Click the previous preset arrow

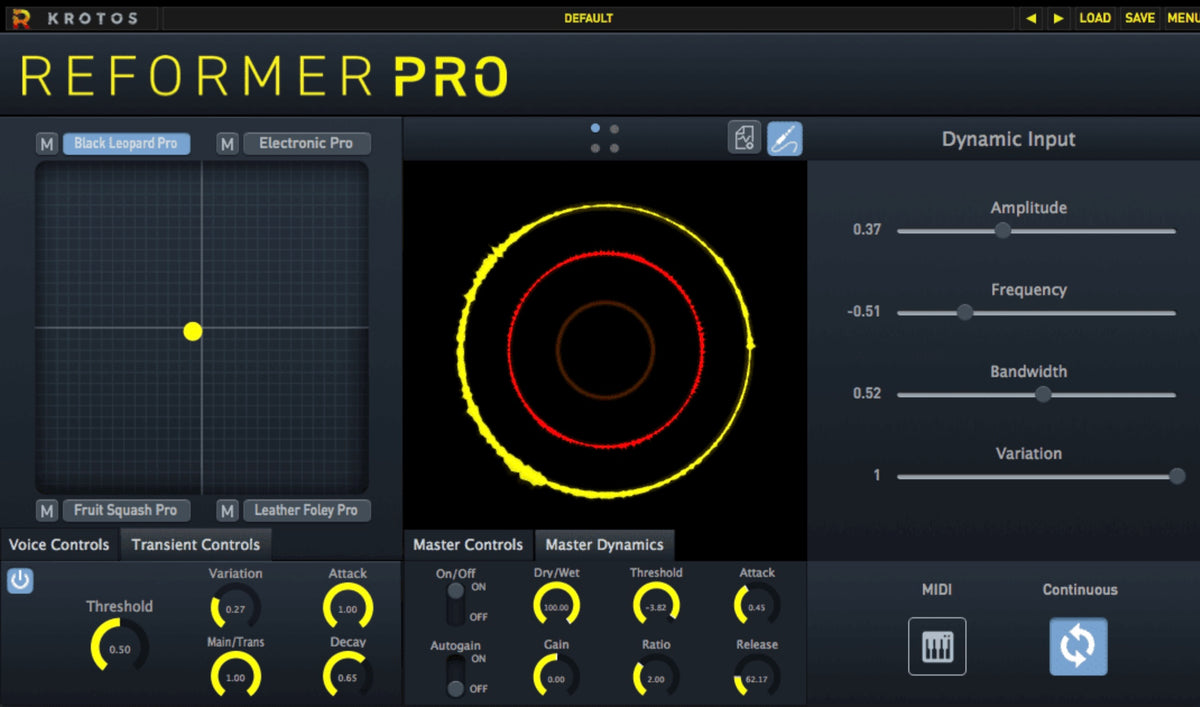tap(1031, 17)
